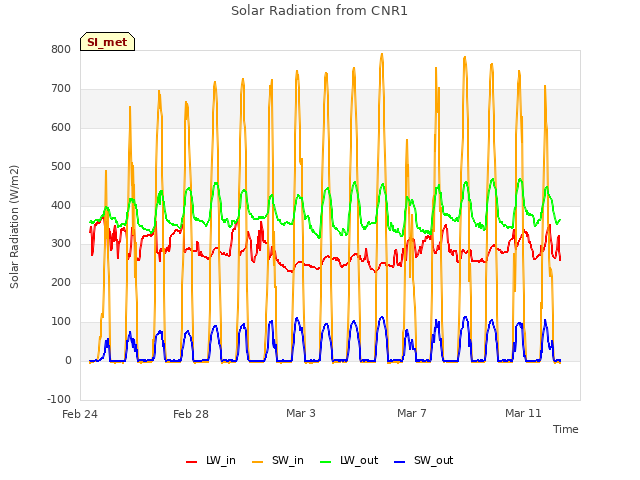The height and width of the screenshot is (480, 640).
Task: Toggle the LW_in legend entry
Action: [x=211, y=460]
